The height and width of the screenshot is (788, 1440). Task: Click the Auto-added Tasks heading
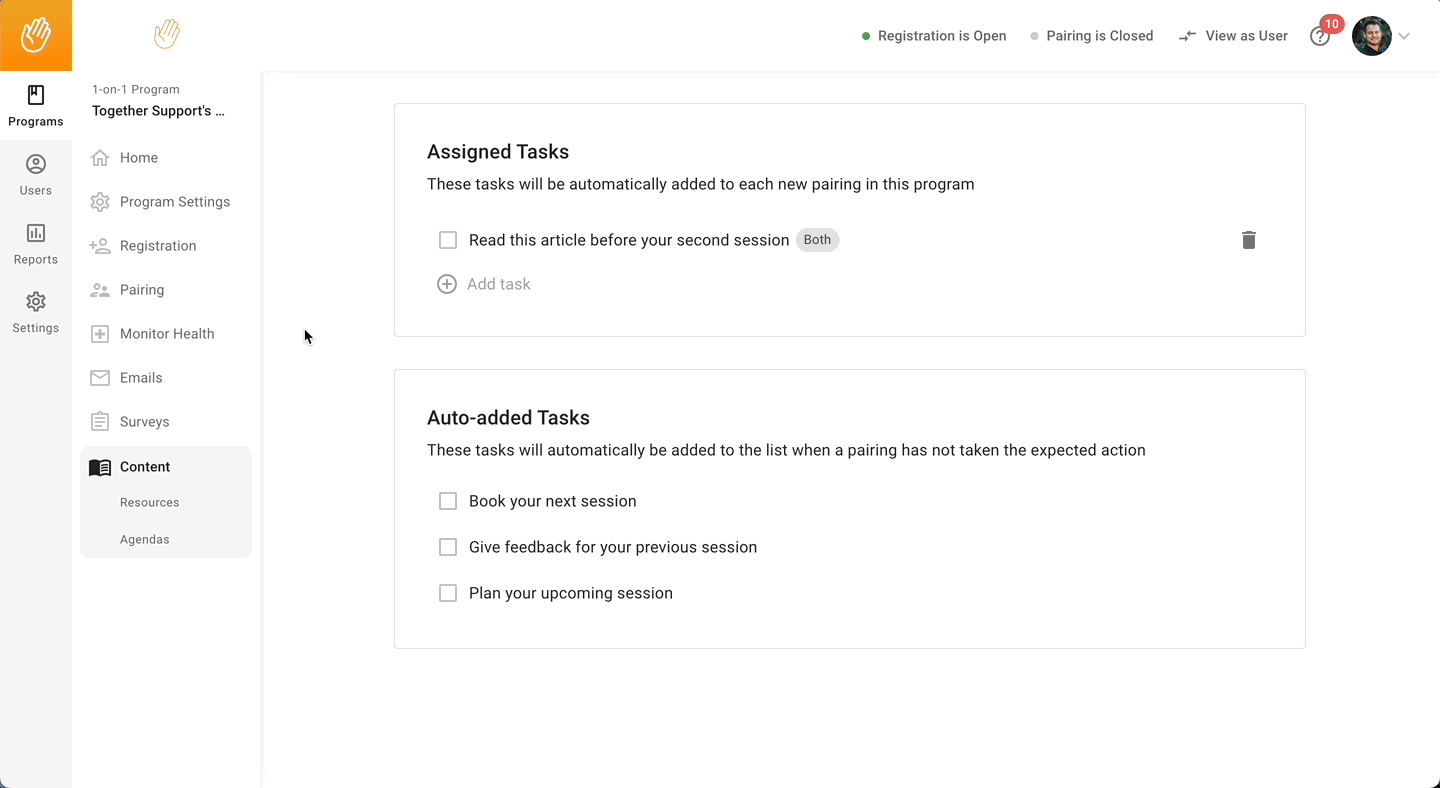point(508,418)
